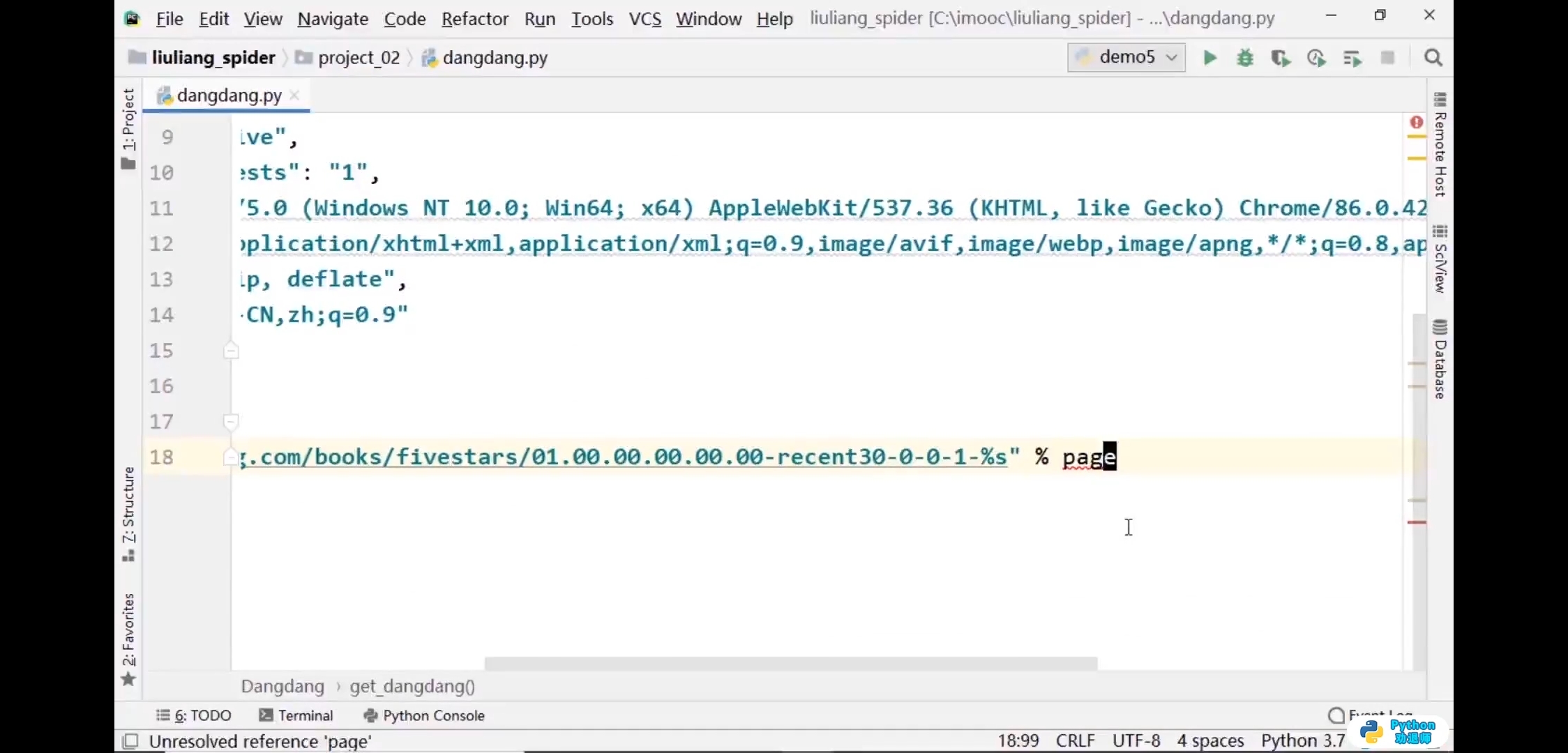
Task: Change the UTF-8 file encoding
Action: click(1136, 740)
